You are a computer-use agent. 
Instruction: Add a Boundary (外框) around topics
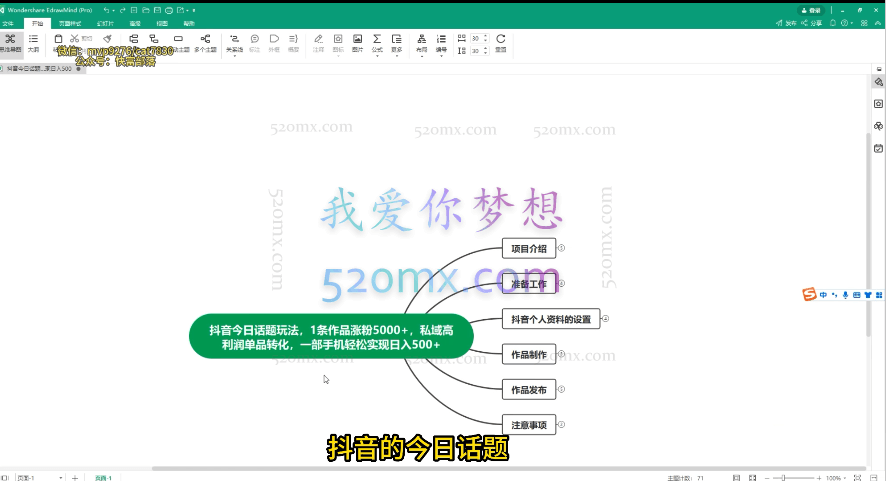pyautogui.click(x=274, y=43)
